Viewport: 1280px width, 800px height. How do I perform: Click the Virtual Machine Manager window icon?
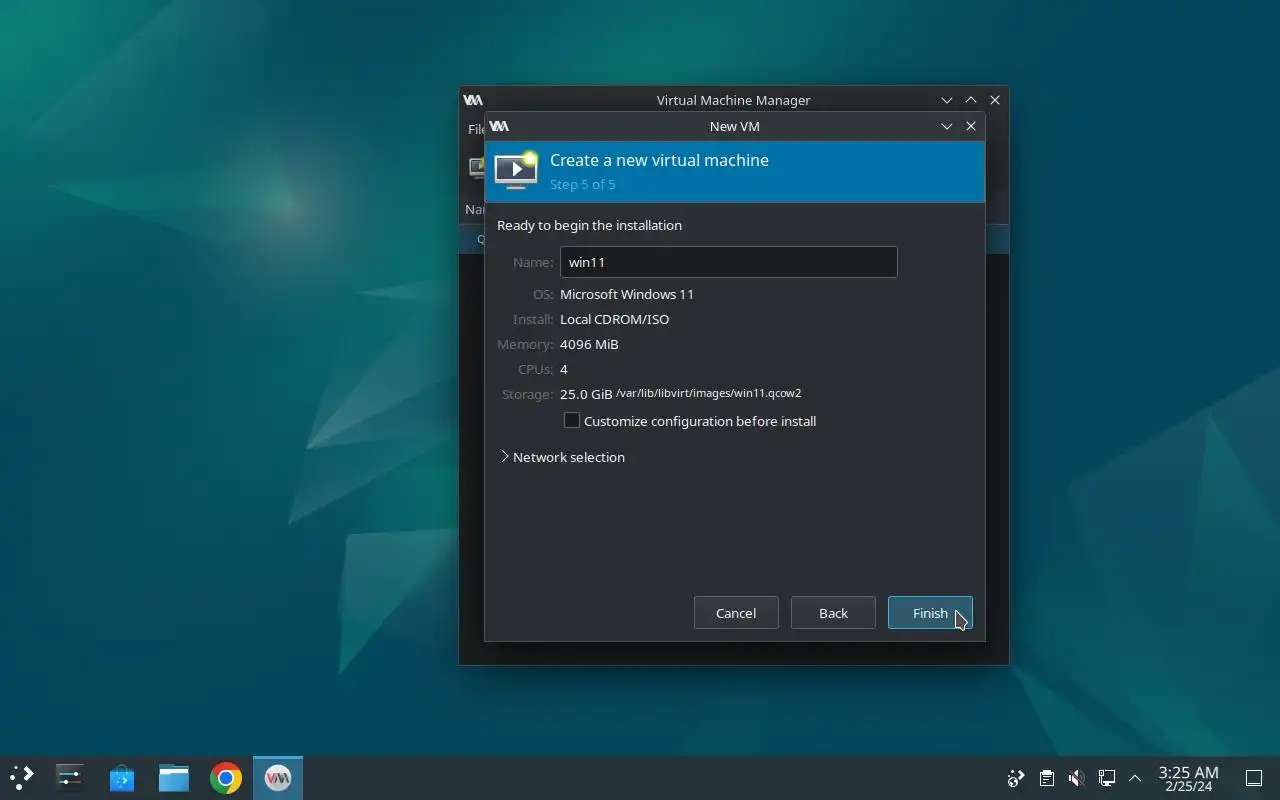[x=473, y=100]
